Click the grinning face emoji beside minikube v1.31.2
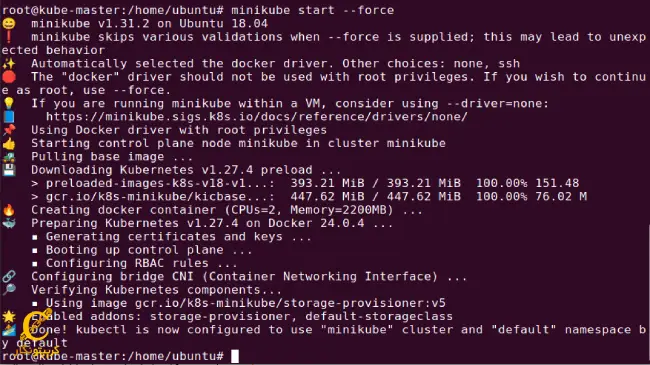The width and height of the screenshot is (650, 365). click(9, 24)
